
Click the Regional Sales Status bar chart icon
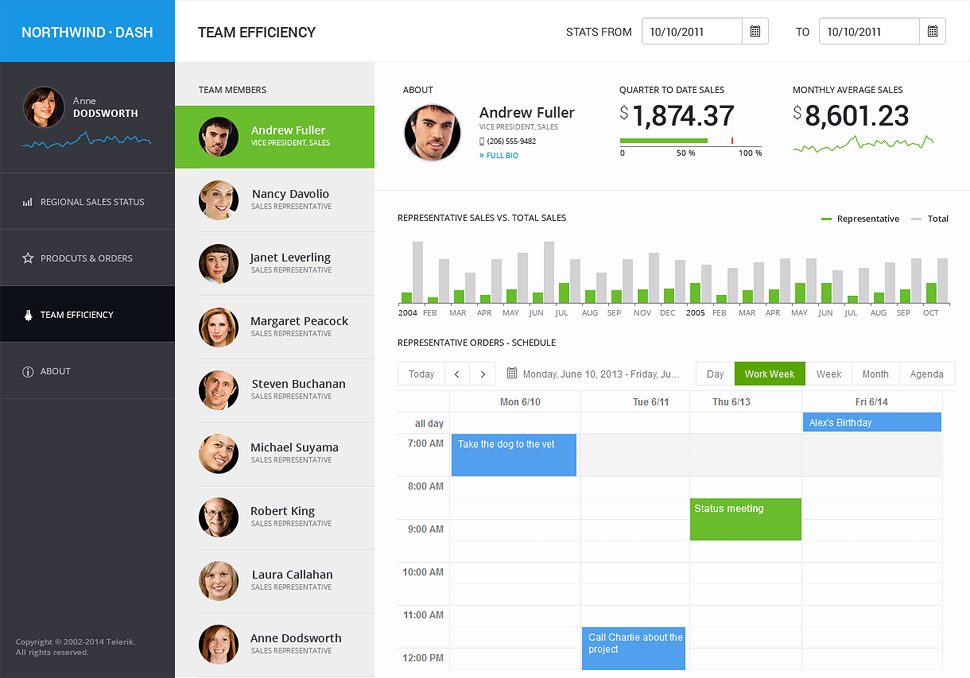pyautogui.click(x=27, y=202)
